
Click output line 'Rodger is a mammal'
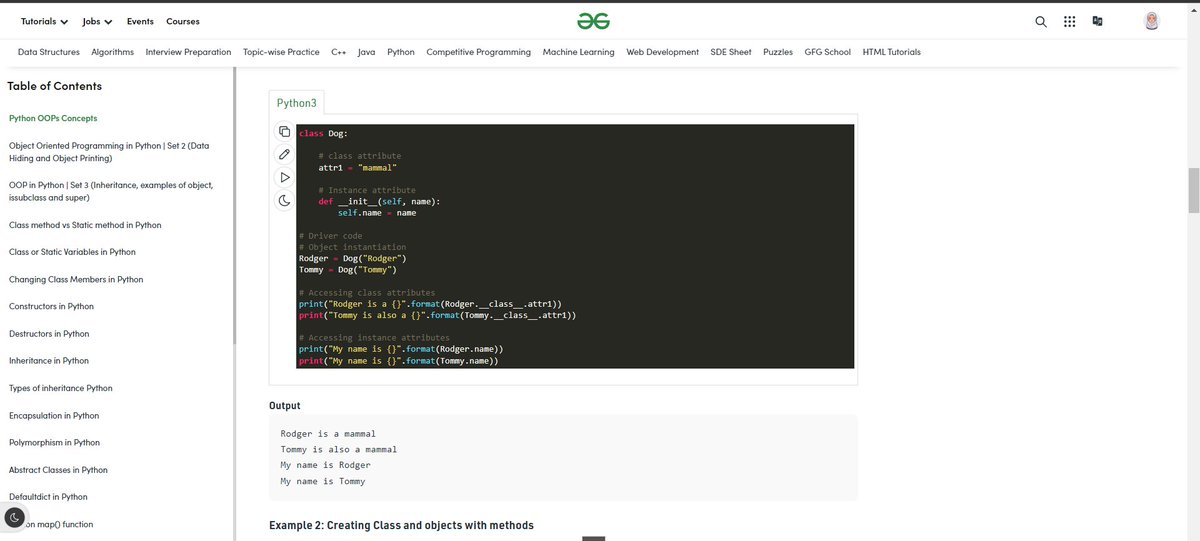[328, 434]
